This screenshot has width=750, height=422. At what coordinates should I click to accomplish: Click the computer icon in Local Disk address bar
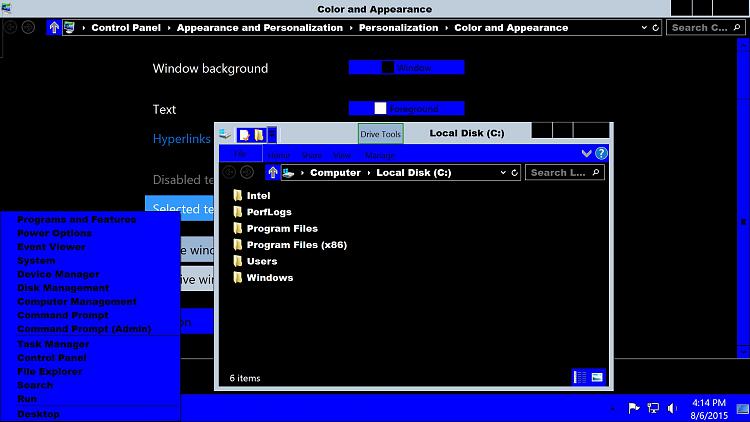click(x=288, y=173)
